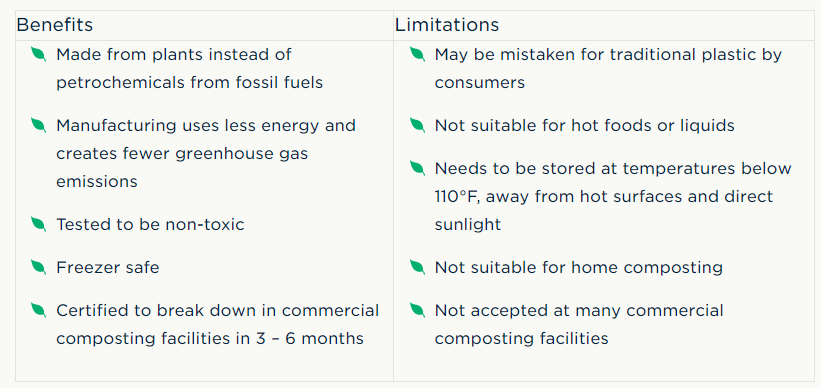The image size is (821, 388).
Task: Click the 'Limitations' column header
Action: pyautogui.click(x=447, y=25)
